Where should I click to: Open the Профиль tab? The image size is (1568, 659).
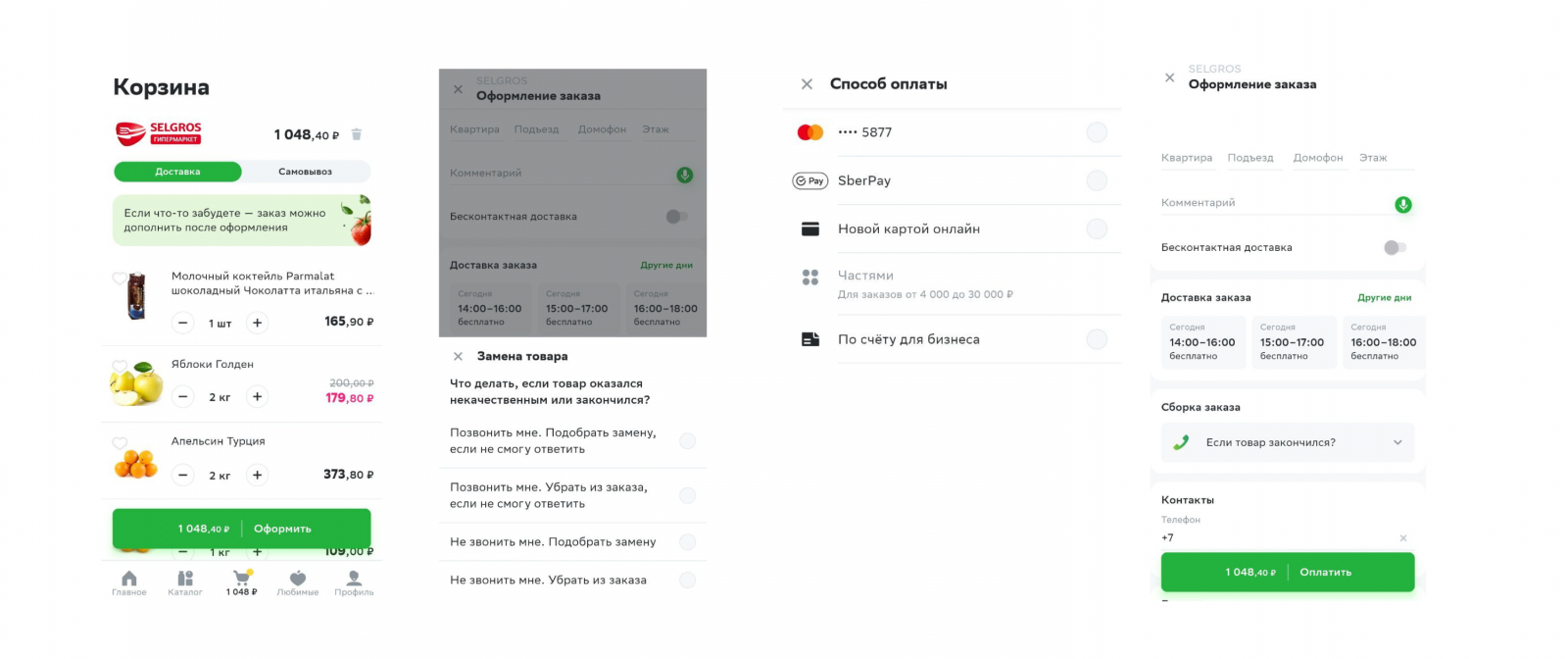tap(354, 583)
